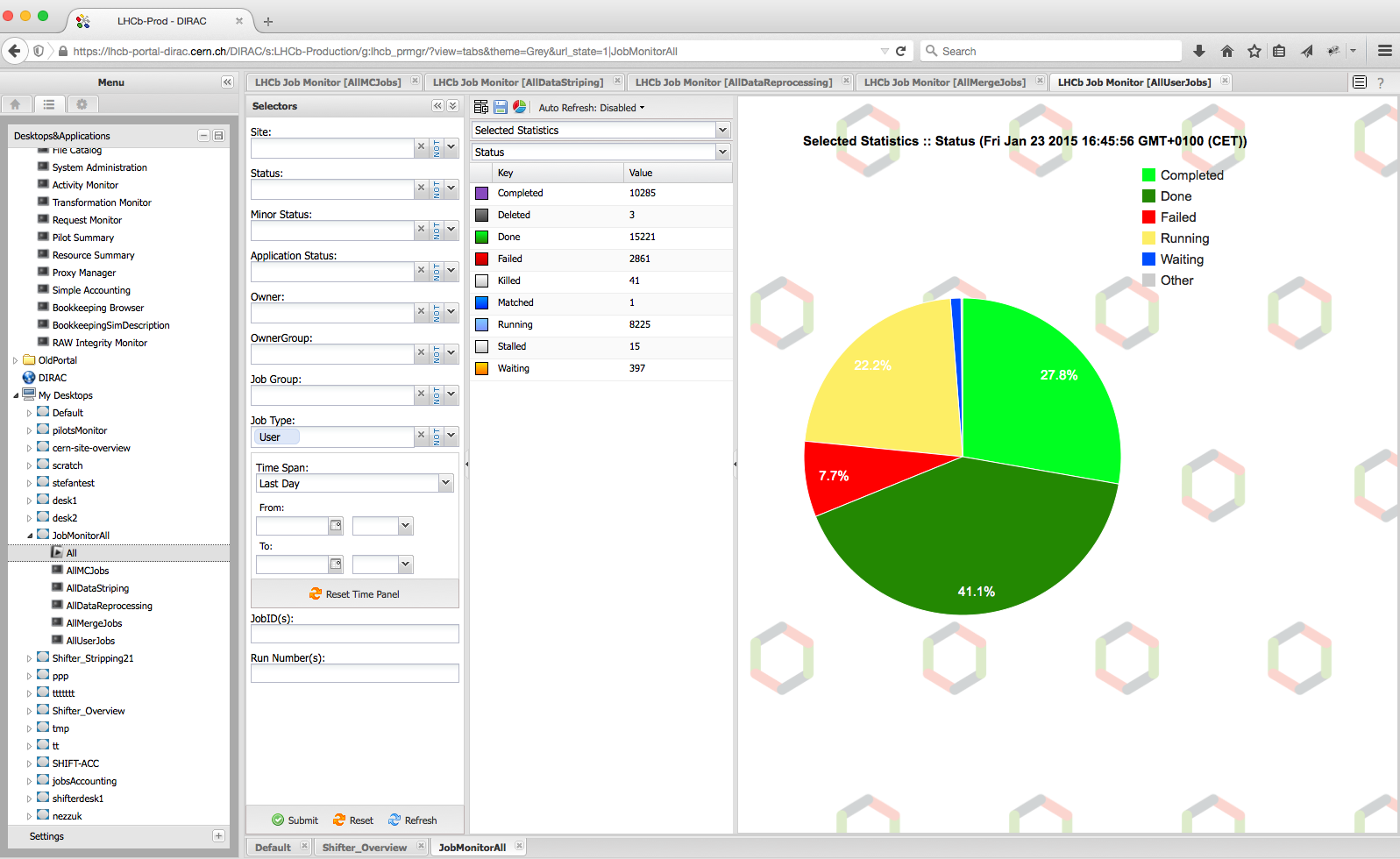Click the pie chart icon in toolbar
The width and height of the screenshot is (1400, 859).
coord(519,107)
